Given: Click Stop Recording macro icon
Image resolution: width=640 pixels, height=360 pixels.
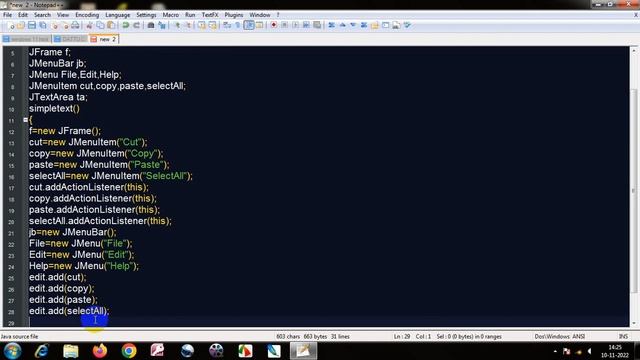Looking at the screenshot, I should click(284, 25).
